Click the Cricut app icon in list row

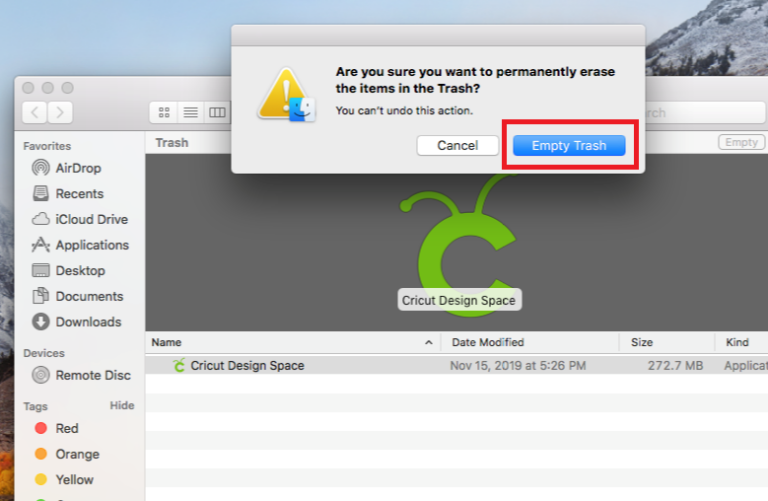pyautogui.click(x=179, y=365)
